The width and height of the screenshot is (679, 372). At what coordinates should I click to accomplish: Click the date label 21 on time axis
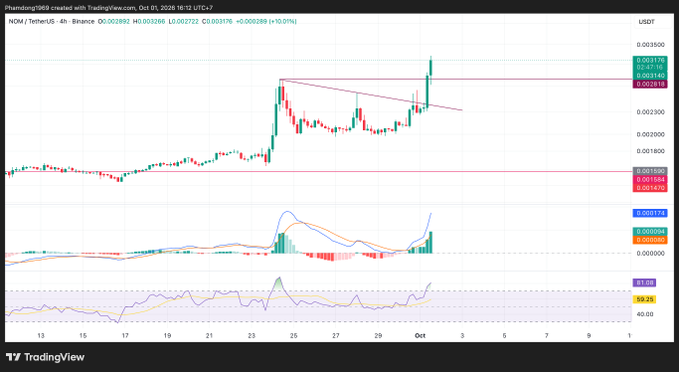[209, 336]
